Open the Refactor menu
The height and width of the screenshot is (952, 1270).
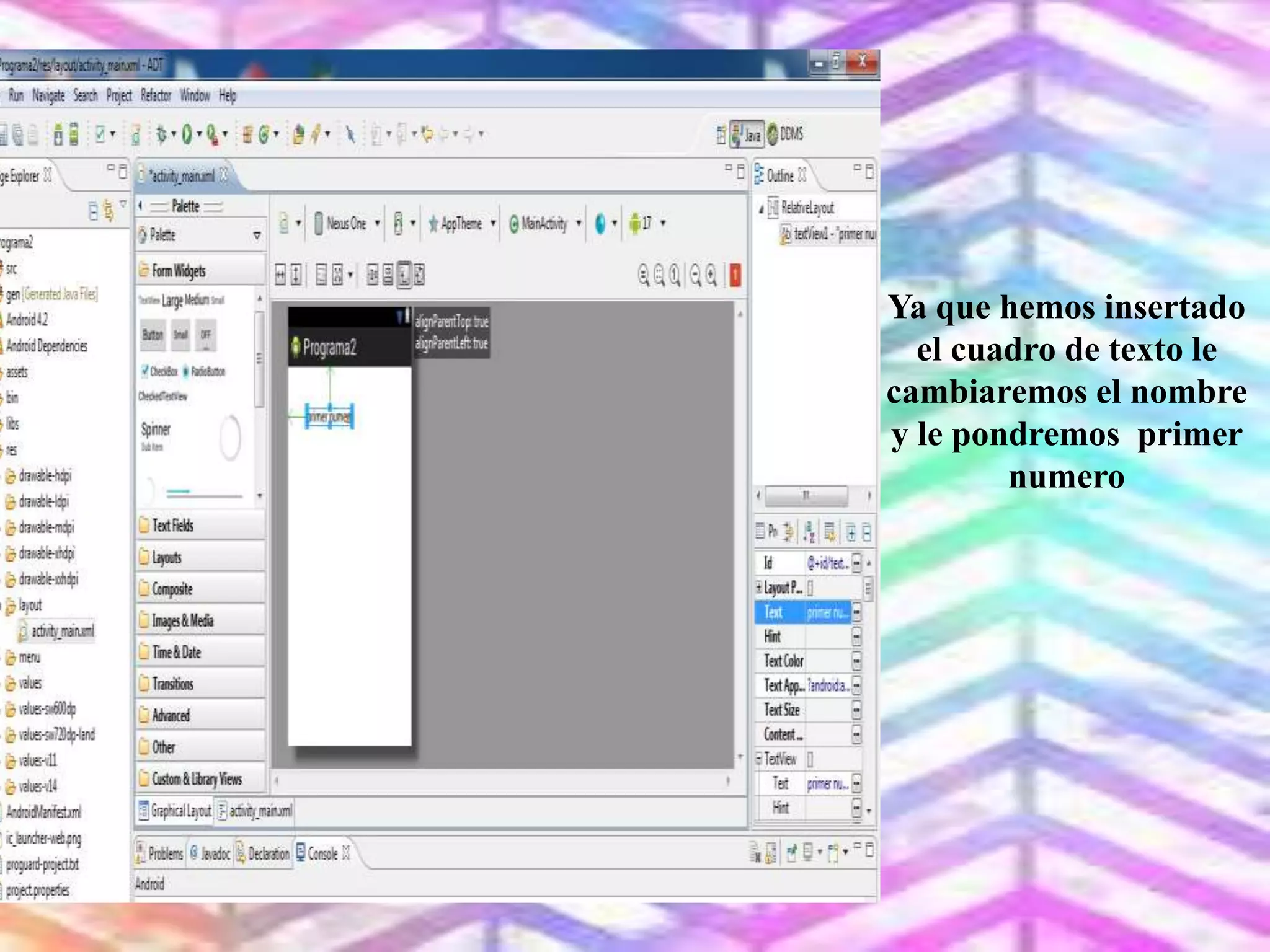pos(155,95)
